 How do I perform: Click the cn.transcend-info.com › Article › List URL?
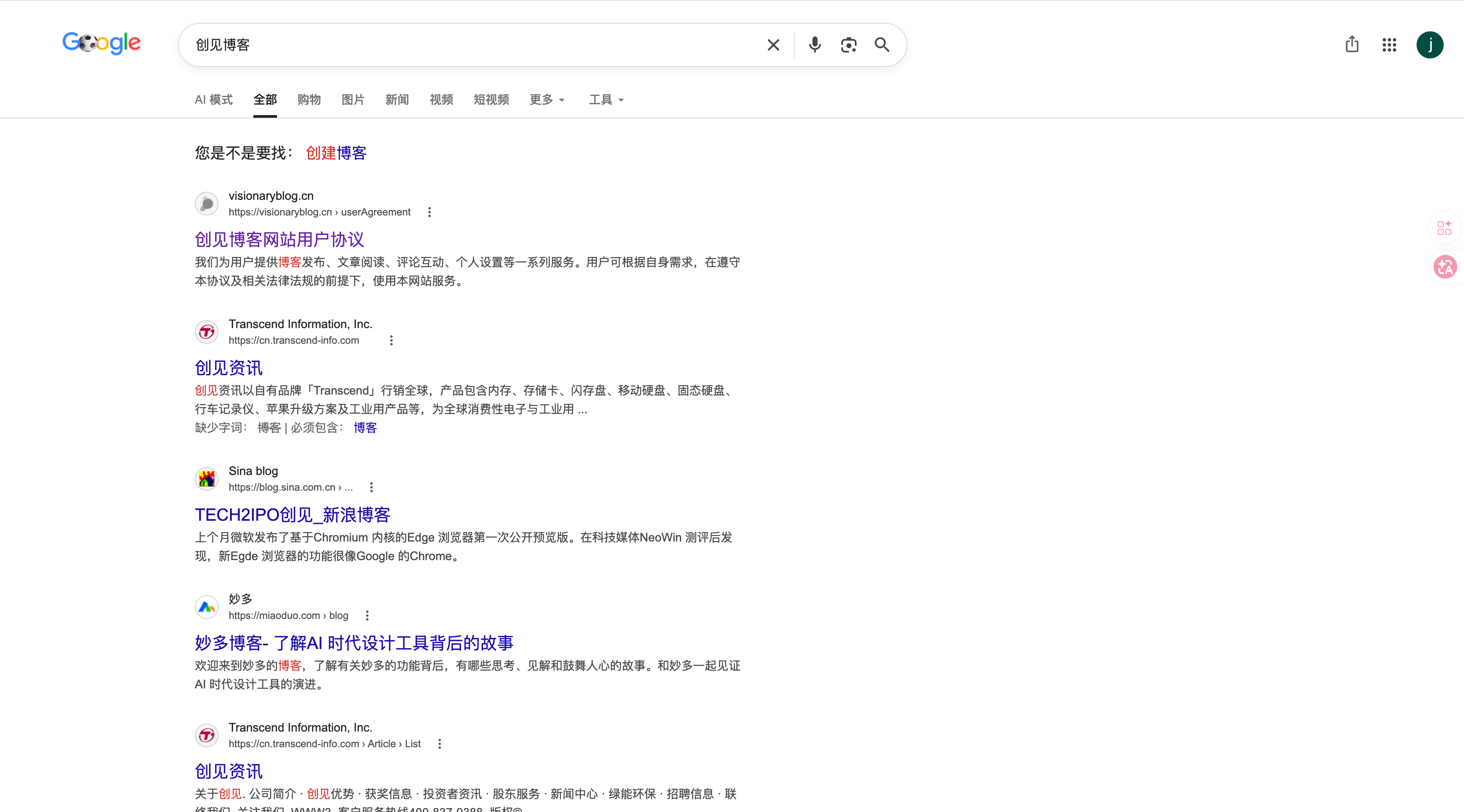click(324, 744)
